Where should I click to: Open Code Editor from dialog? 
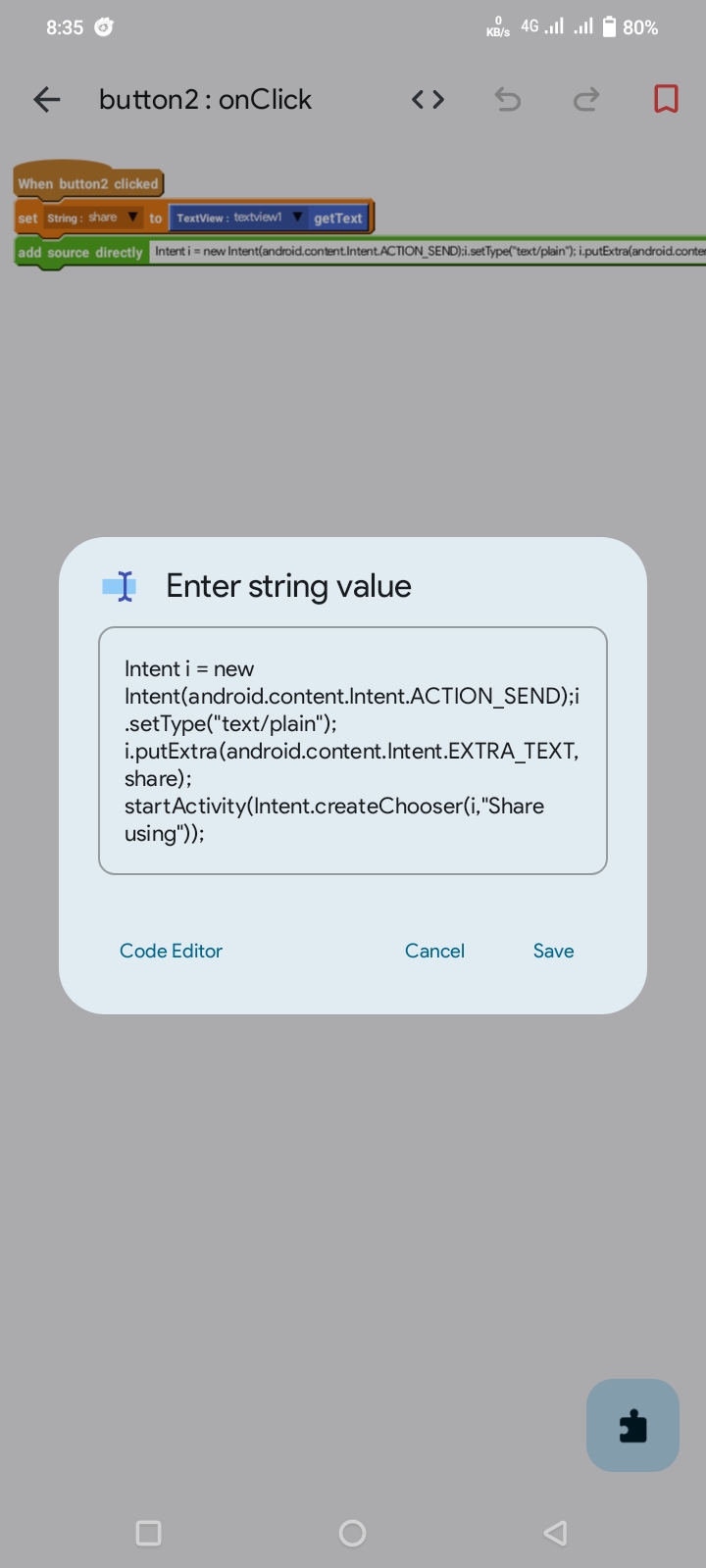coord(171,951)
